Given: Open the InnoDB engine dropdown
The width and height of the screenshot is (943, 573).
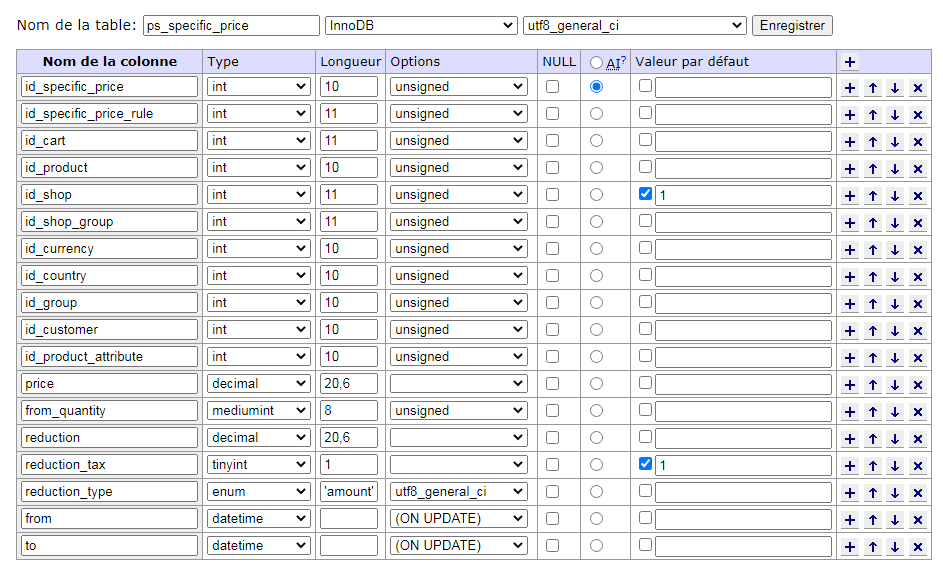Looking at the screenshot, I should pyautogui.click(x=421, y=25).
